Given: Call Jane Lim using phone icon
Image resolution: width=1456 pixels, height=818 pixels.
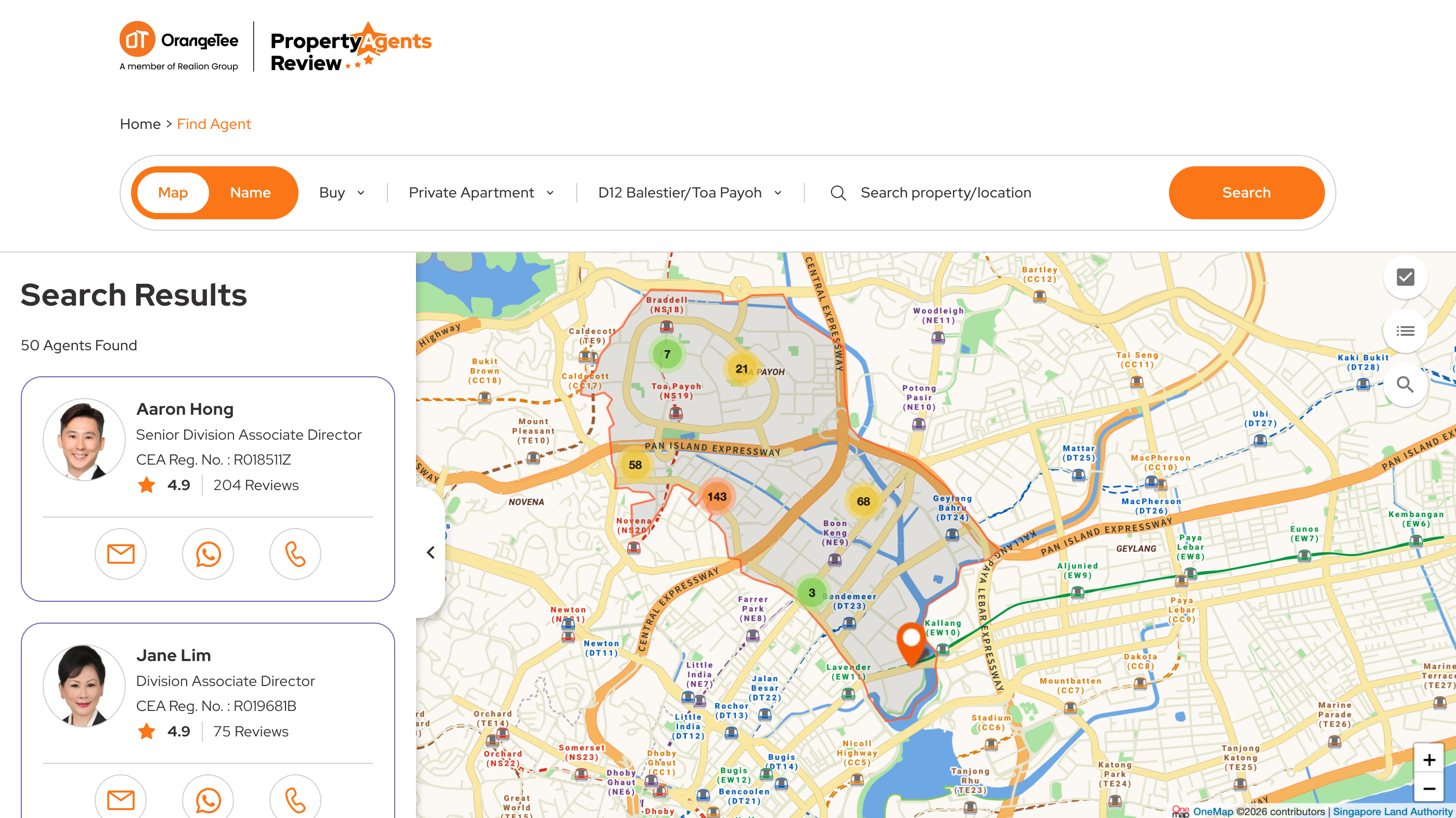Looking at the screenshot, I should 295,799.
